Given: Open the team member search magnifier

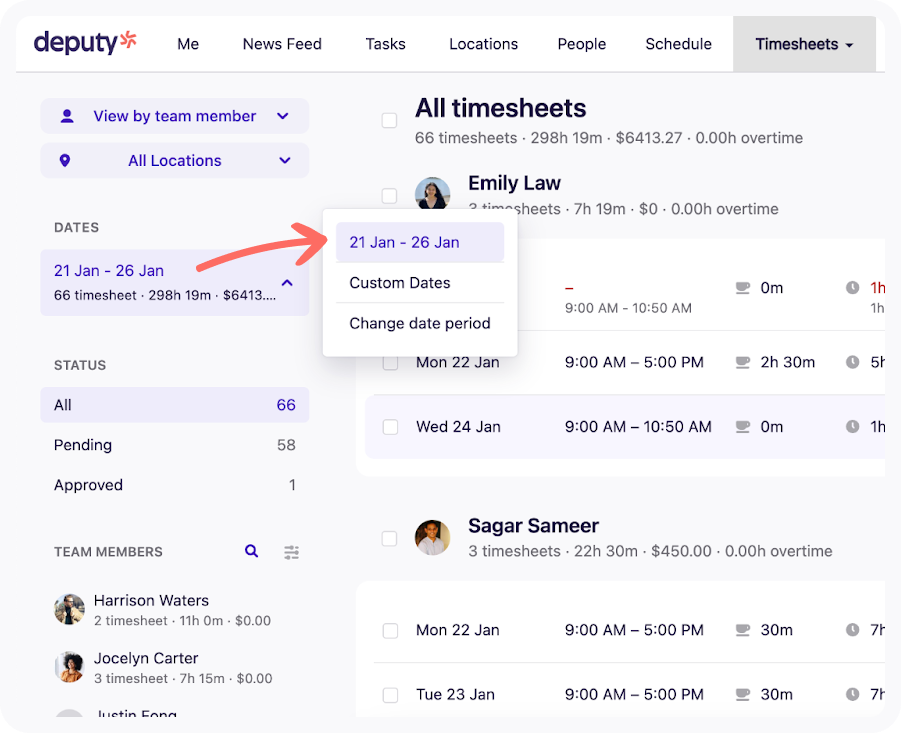Looking at the screenshot, I should (x=251, y=551).
